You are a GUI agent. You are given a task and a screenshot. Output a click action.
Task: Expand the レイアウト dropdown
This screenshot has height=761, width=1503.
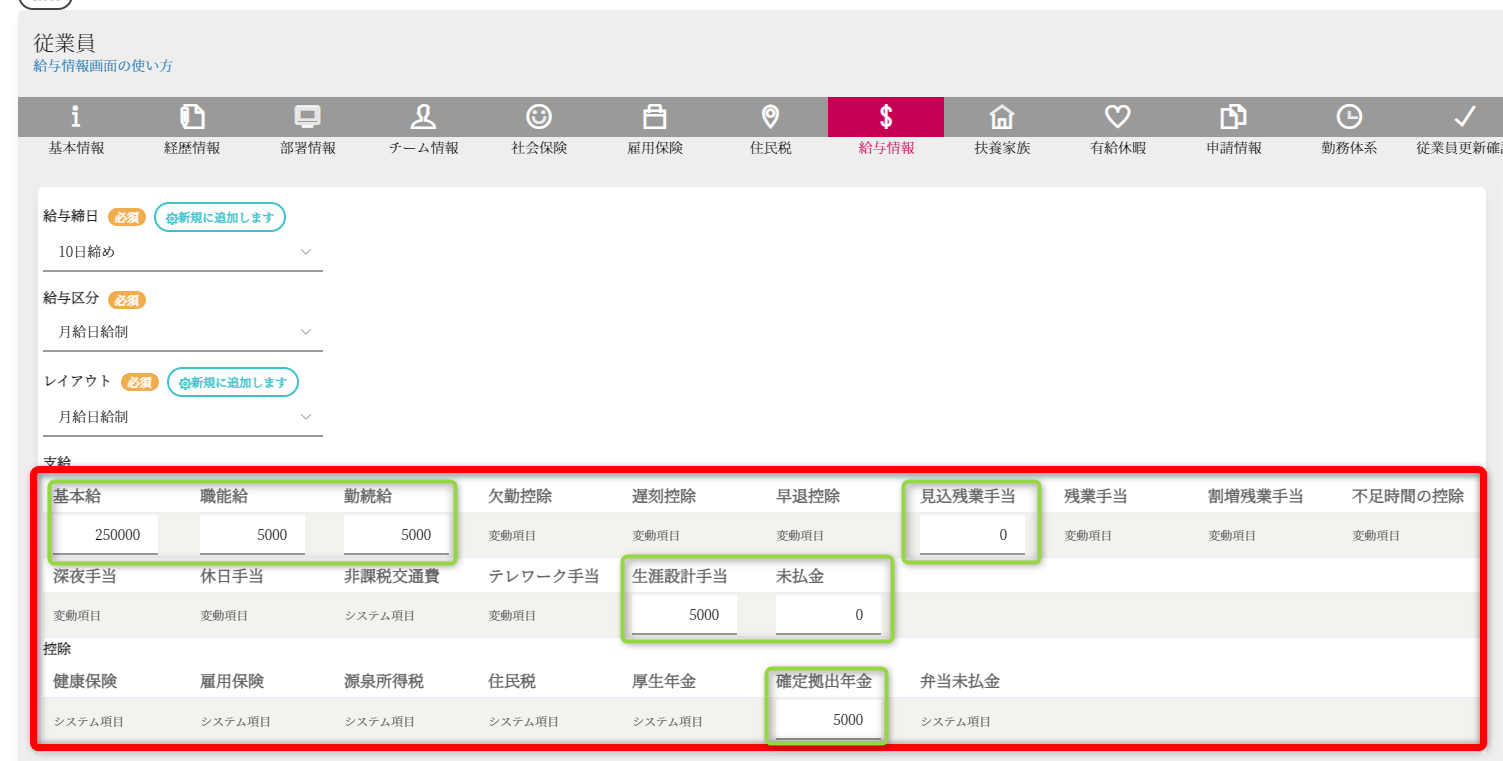[x=183, y=417]
